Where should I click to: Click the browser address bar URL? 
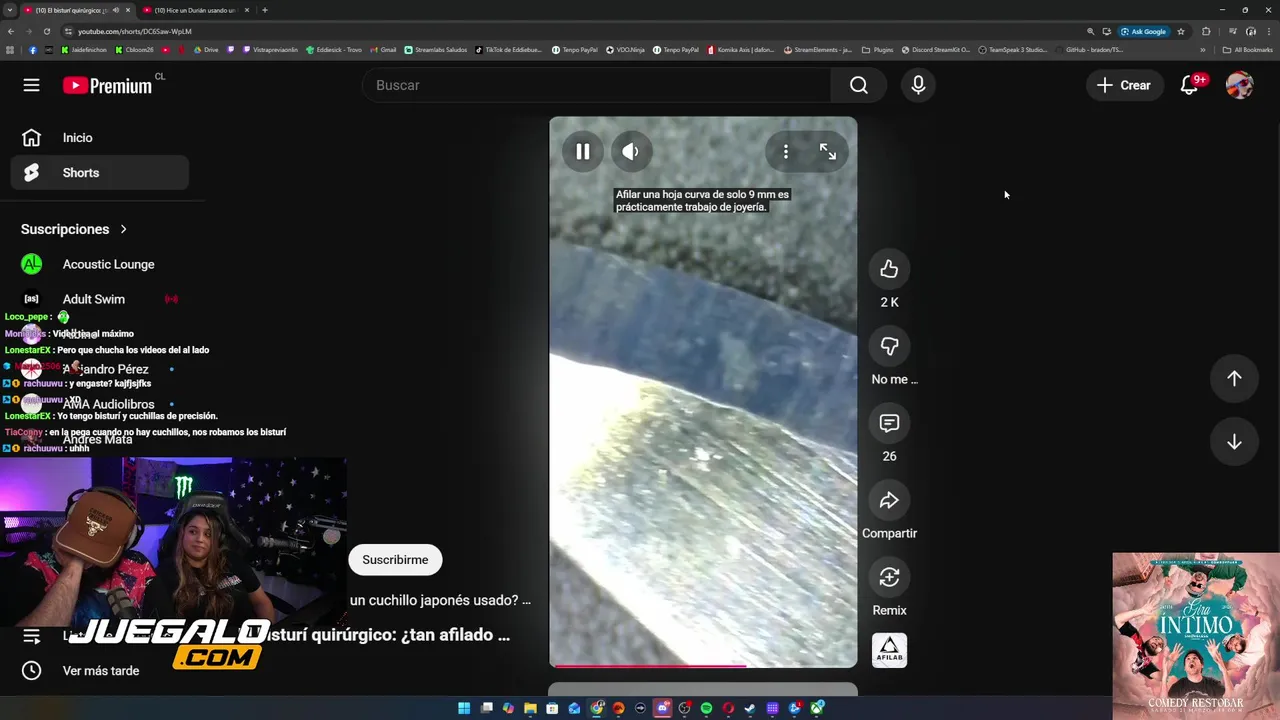tap(134, 31)
